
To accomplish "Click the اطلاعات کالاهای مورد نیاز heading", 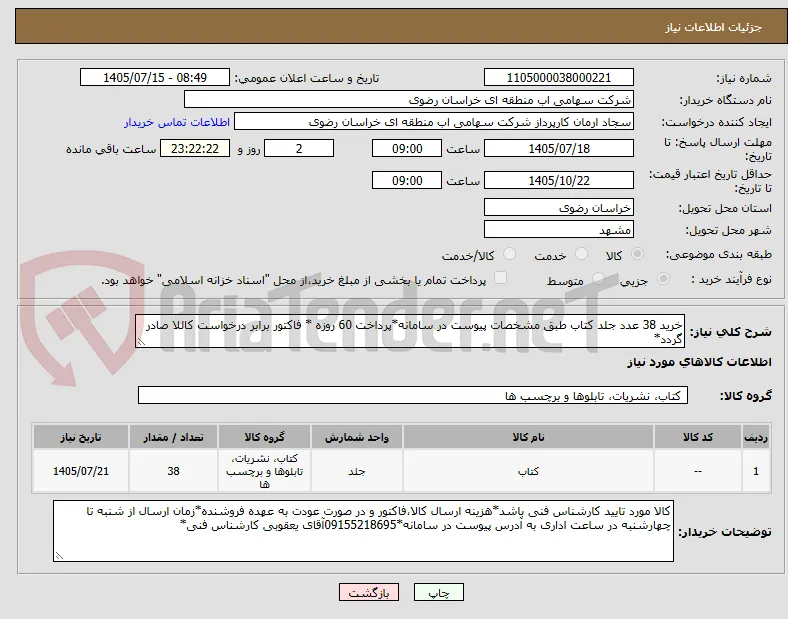I will click(699, 362).
